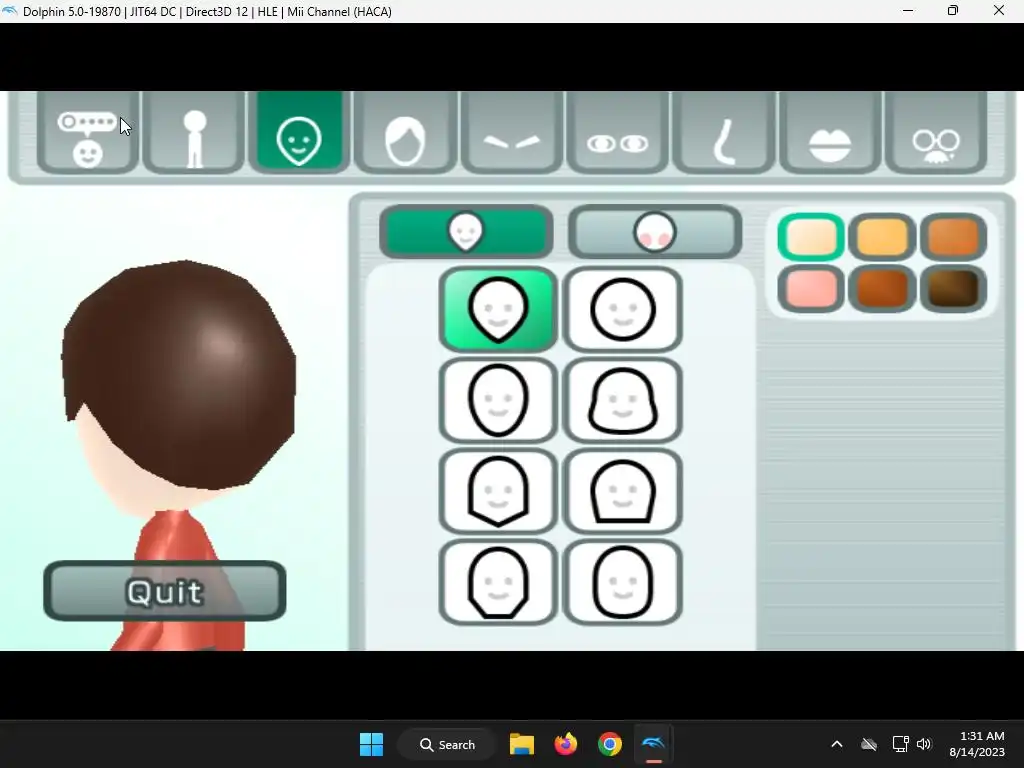The height and width of the screenshot is (768, 1024).
Task: Open File Explorer from taskbar
Action: 522,744
